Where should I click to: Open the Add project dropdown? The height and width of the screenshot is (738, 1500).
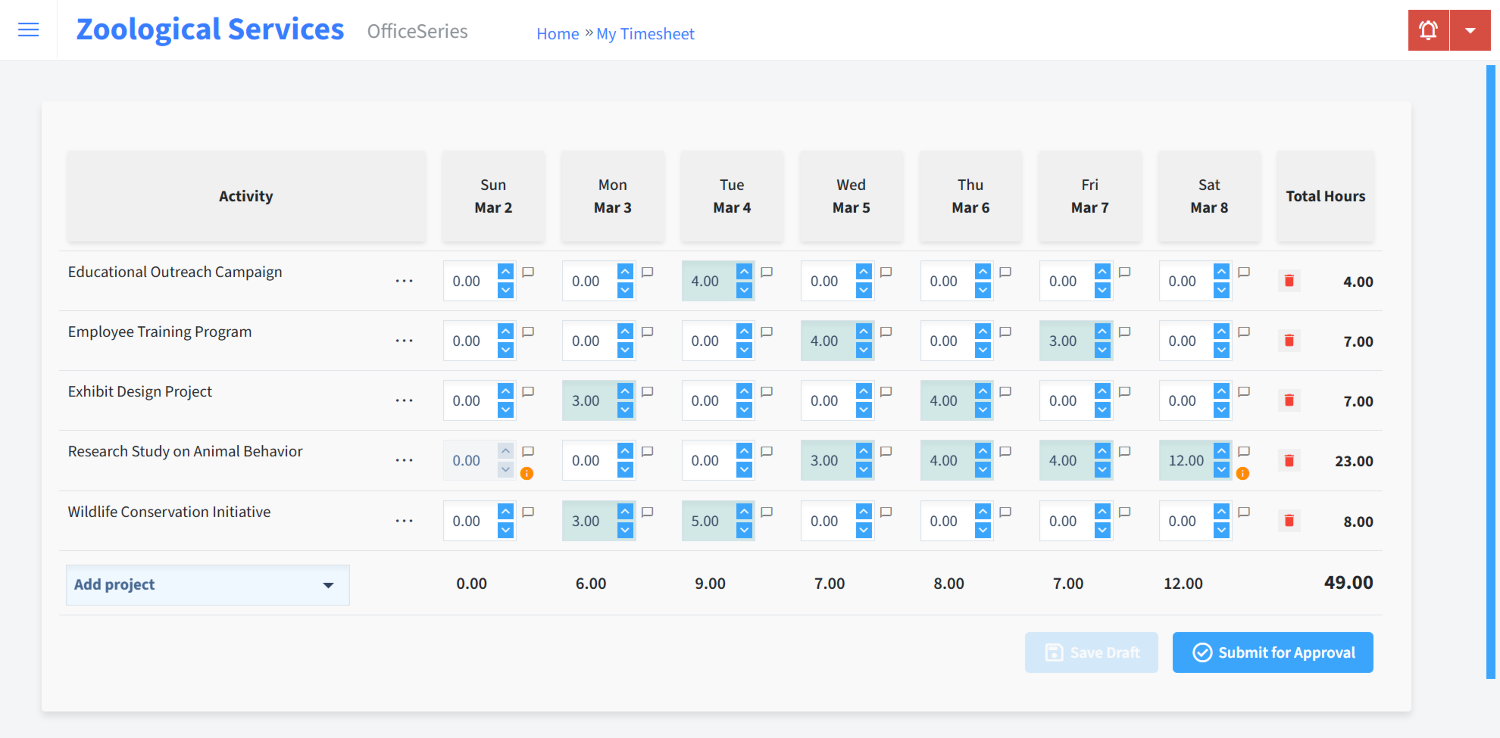coord(207,585)
